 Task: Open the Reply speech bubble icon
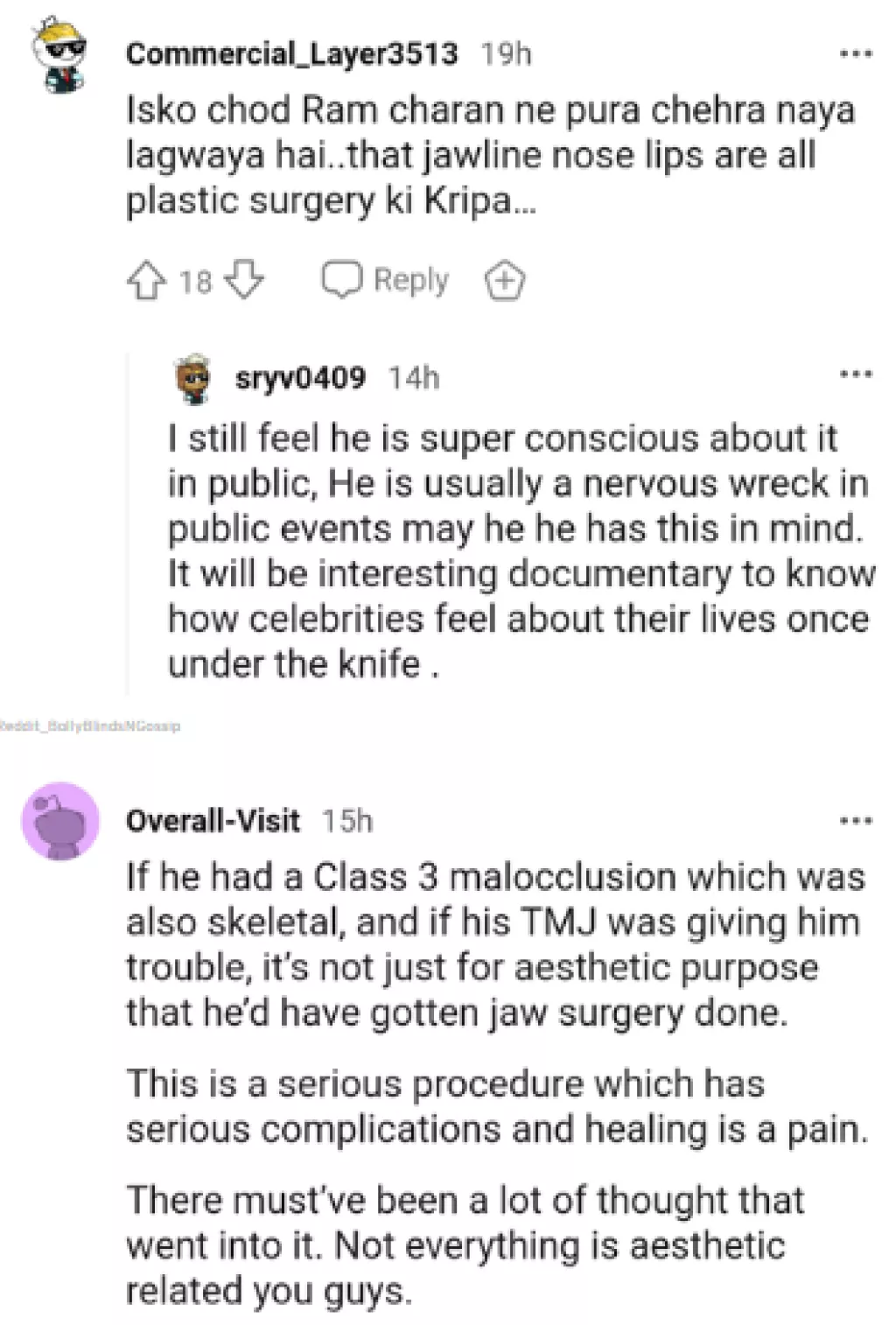click(x=342, y=279)
